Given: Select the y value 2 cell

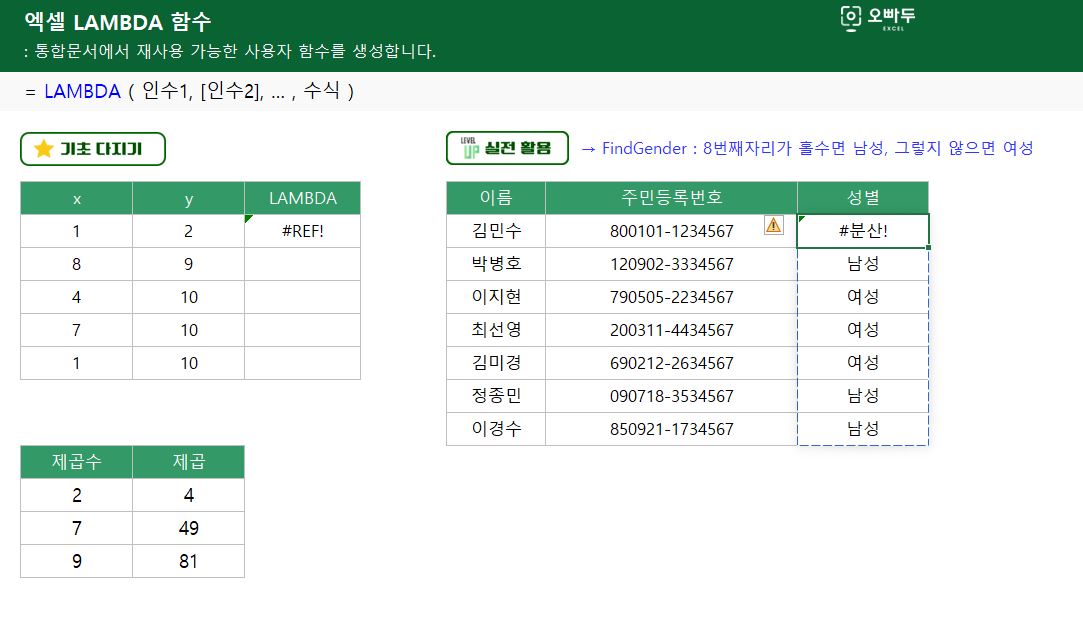Looking at the screenshot, I should click(189, 231).
